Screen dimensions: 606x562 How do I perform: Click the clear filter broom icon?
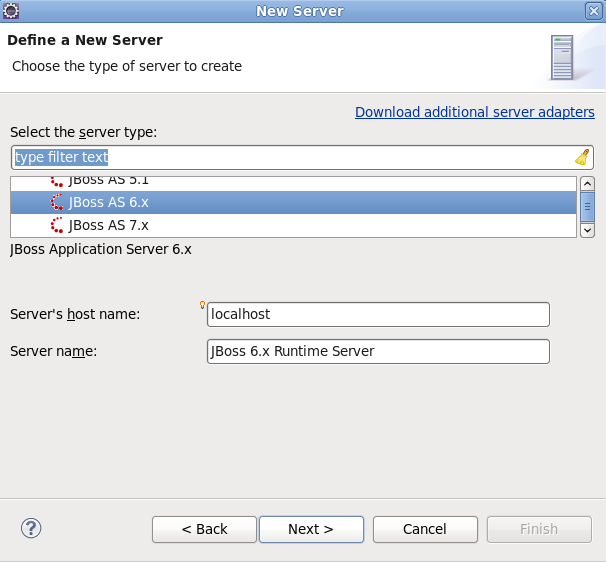(x=582, y=157)
